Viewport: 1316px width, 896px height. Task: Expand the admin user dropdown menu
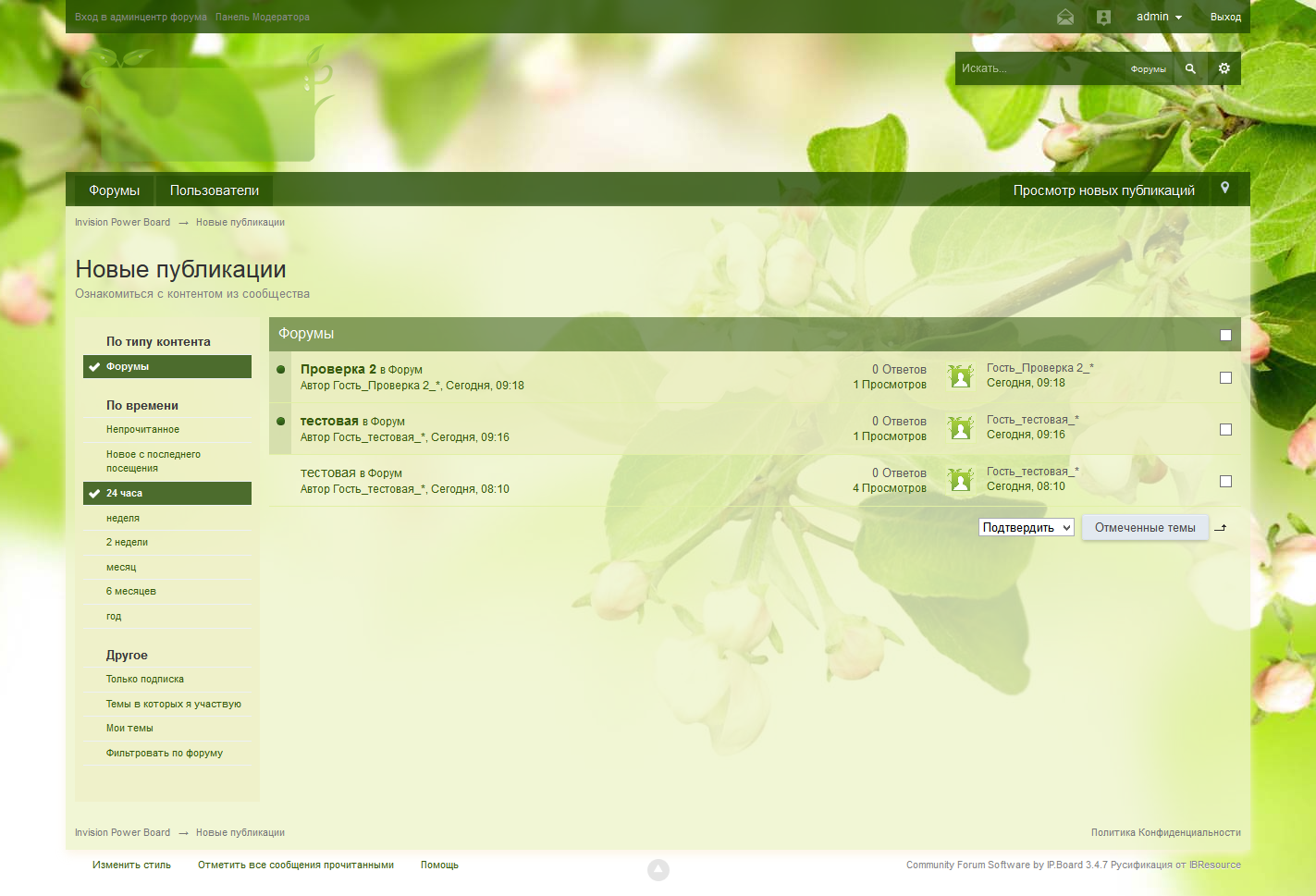1159,17
